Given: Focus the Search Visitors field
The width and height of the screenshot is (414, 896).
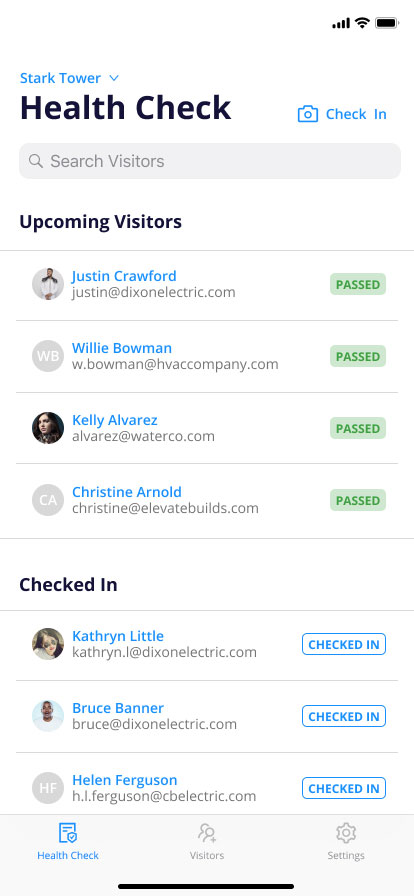Looking at the screenshot, I should [210, 161].
